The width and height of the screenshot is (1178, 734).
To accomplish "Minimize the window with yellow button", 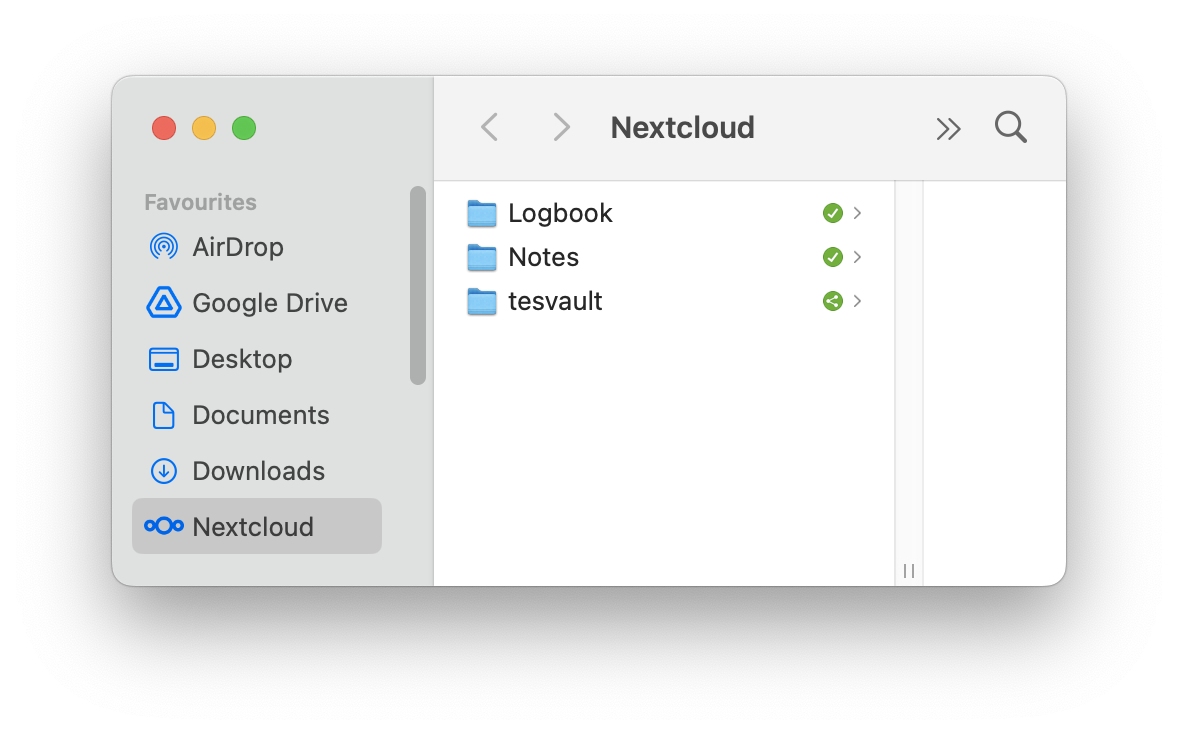I will pyautogui.click(x=204, y=128).
